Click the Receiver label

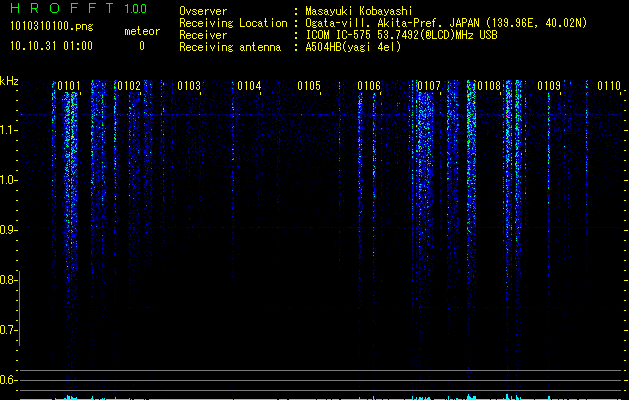click(203, 35)
